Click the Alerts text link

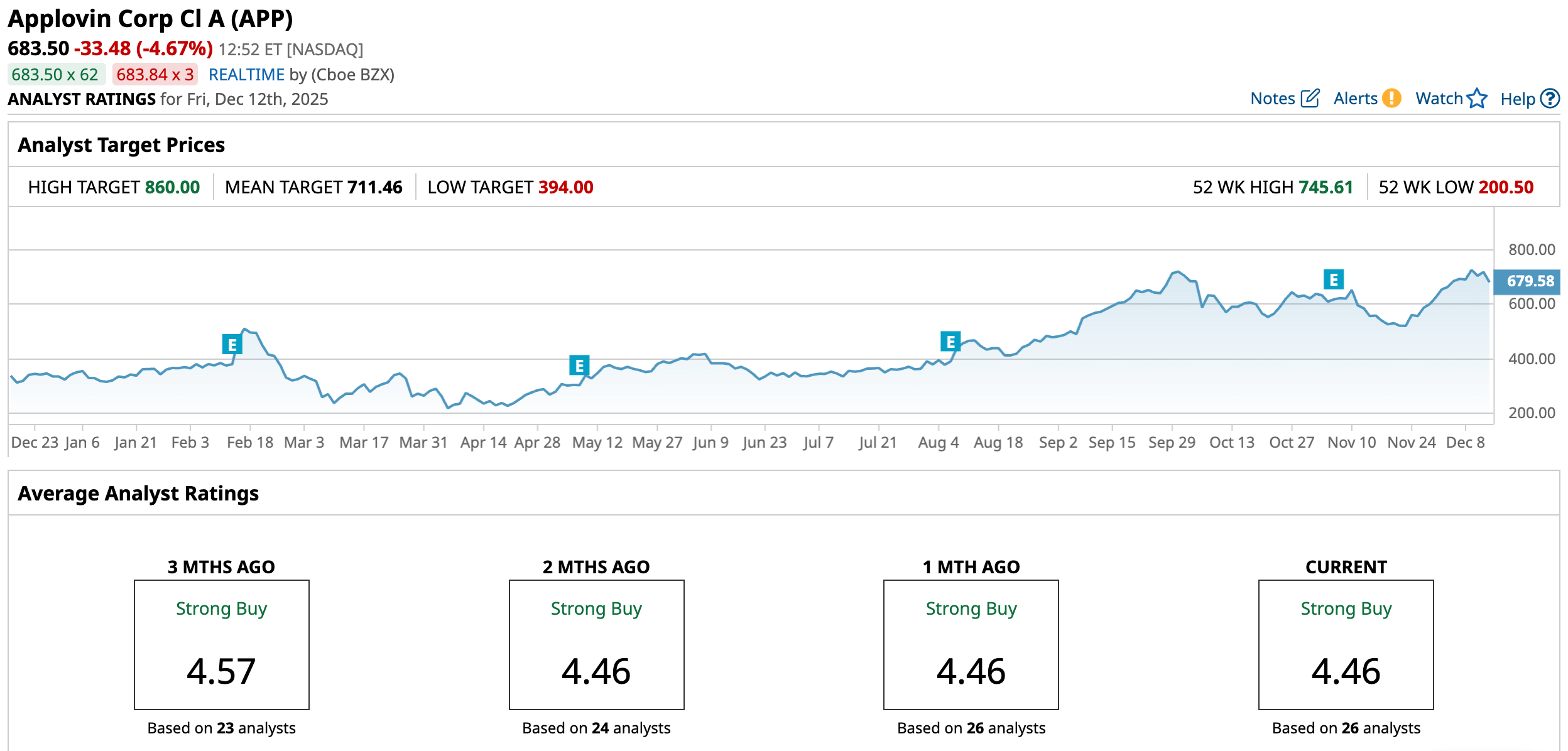(1355, 99)
